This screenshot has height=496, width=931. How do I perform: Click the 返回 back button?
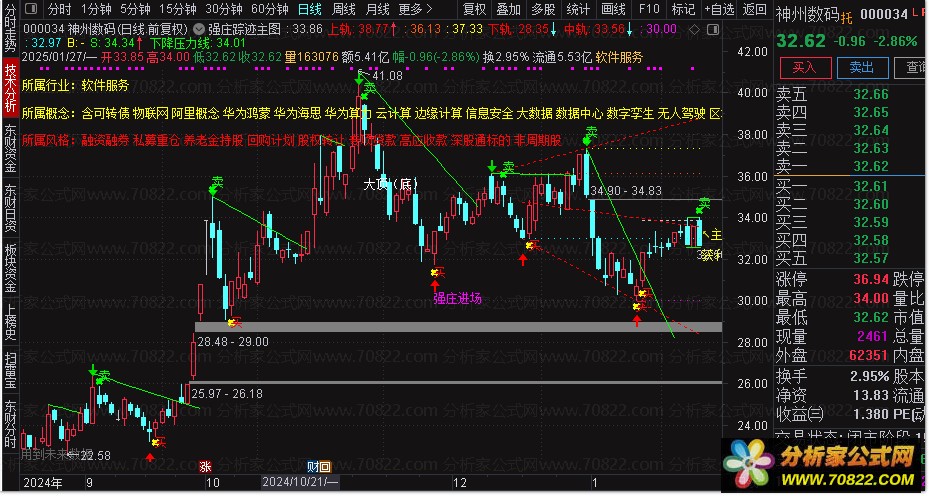(755, 9)
